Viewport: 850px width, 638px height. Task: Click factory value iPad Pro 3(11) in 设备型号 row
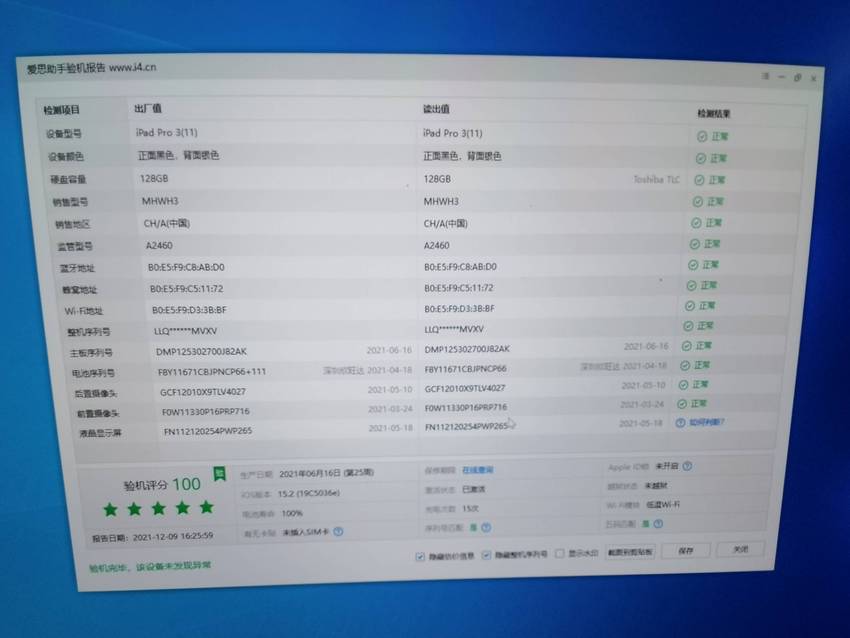(166, 132)
